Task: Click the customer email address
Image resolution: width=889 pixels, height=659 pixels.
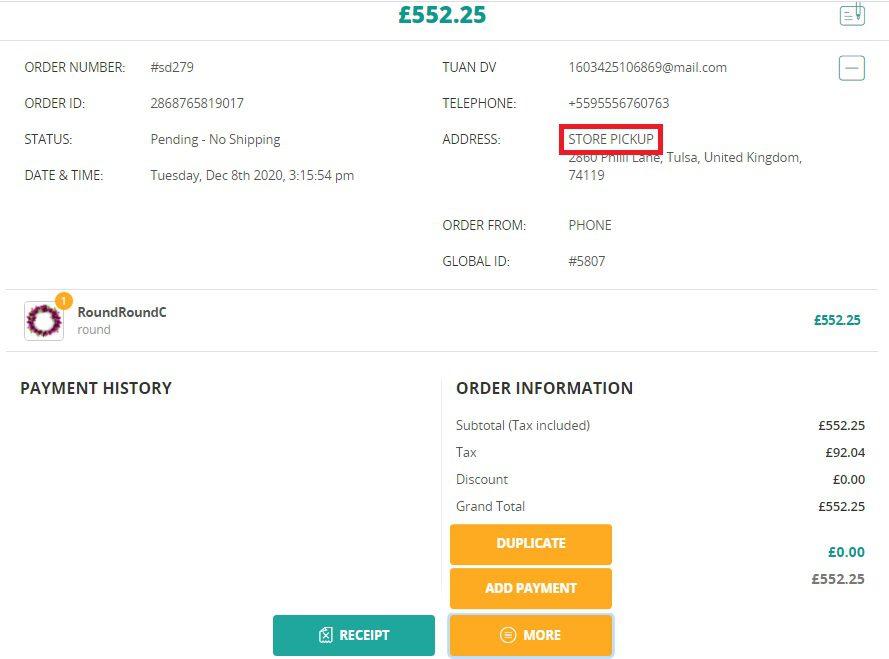Action: pos(647,67)
